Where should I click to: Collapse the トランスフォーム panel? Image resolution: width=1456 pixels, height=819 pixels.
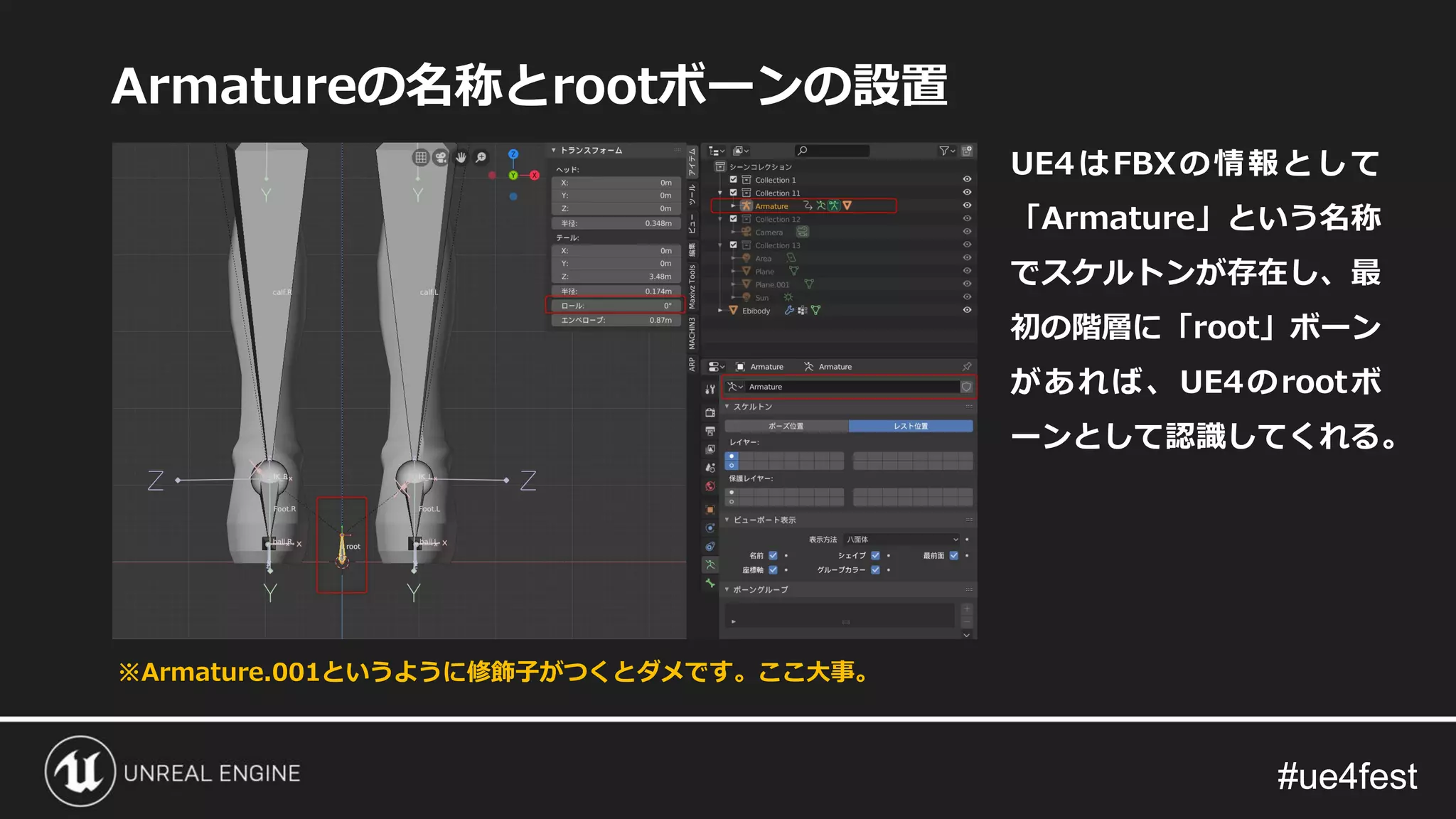tap(554, 151)
